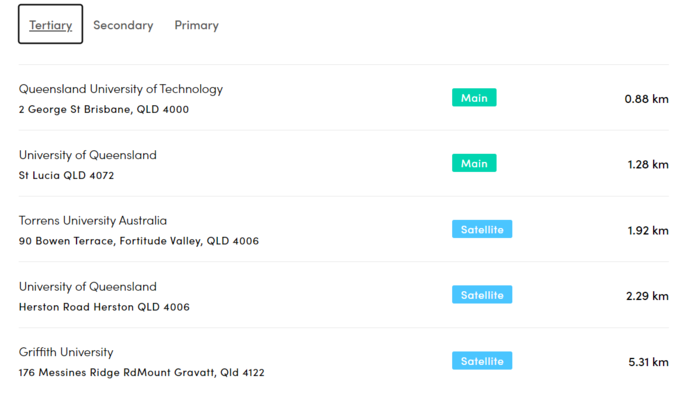680x400 pixels.
Task: Click Satellite badge for Torrens University
Action: (x=481, y=229)
